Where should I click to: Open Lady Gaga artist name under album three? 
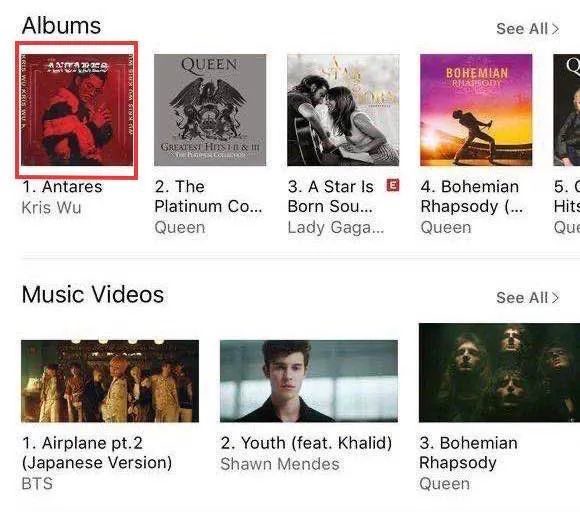coord(336,228)
